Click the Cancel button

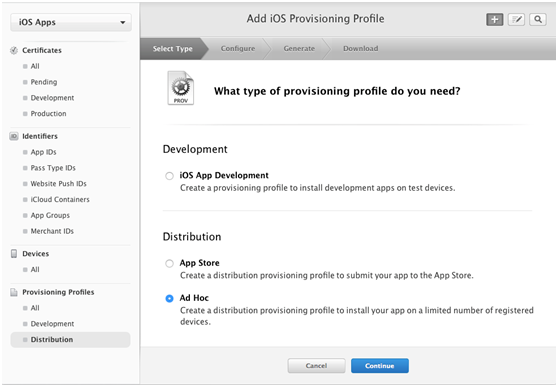click(316, 366)
